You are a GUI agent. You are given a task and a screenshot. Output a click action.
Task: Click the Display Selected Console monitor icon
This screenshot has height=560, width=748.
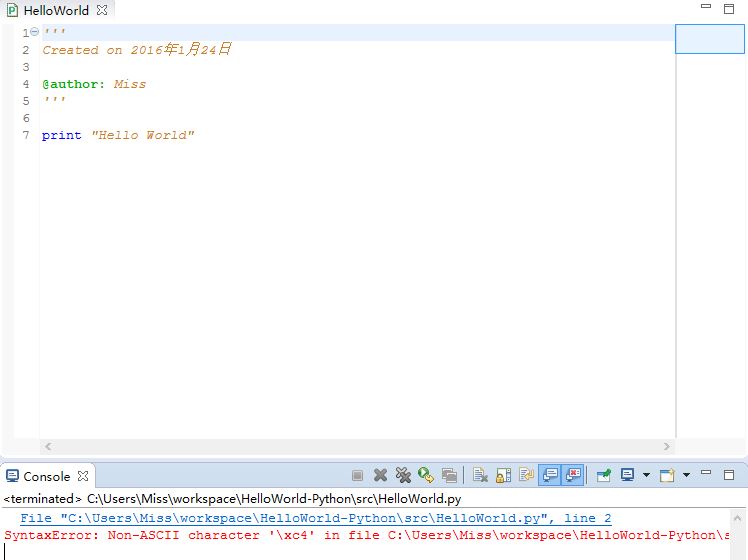pyautogui.click(x=627, y=475)
